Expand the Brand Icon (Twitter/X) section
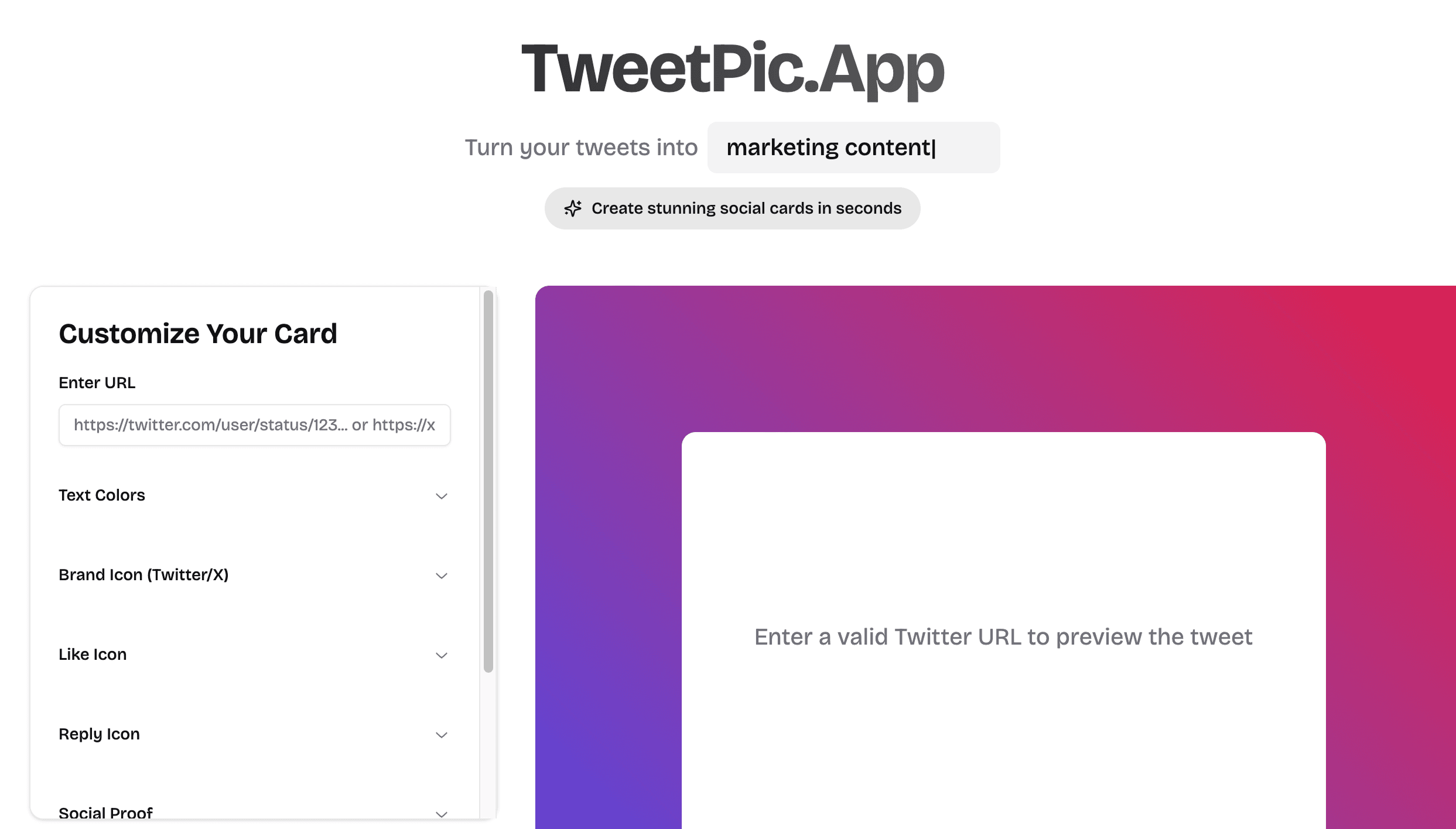 (x=254, y=575)
